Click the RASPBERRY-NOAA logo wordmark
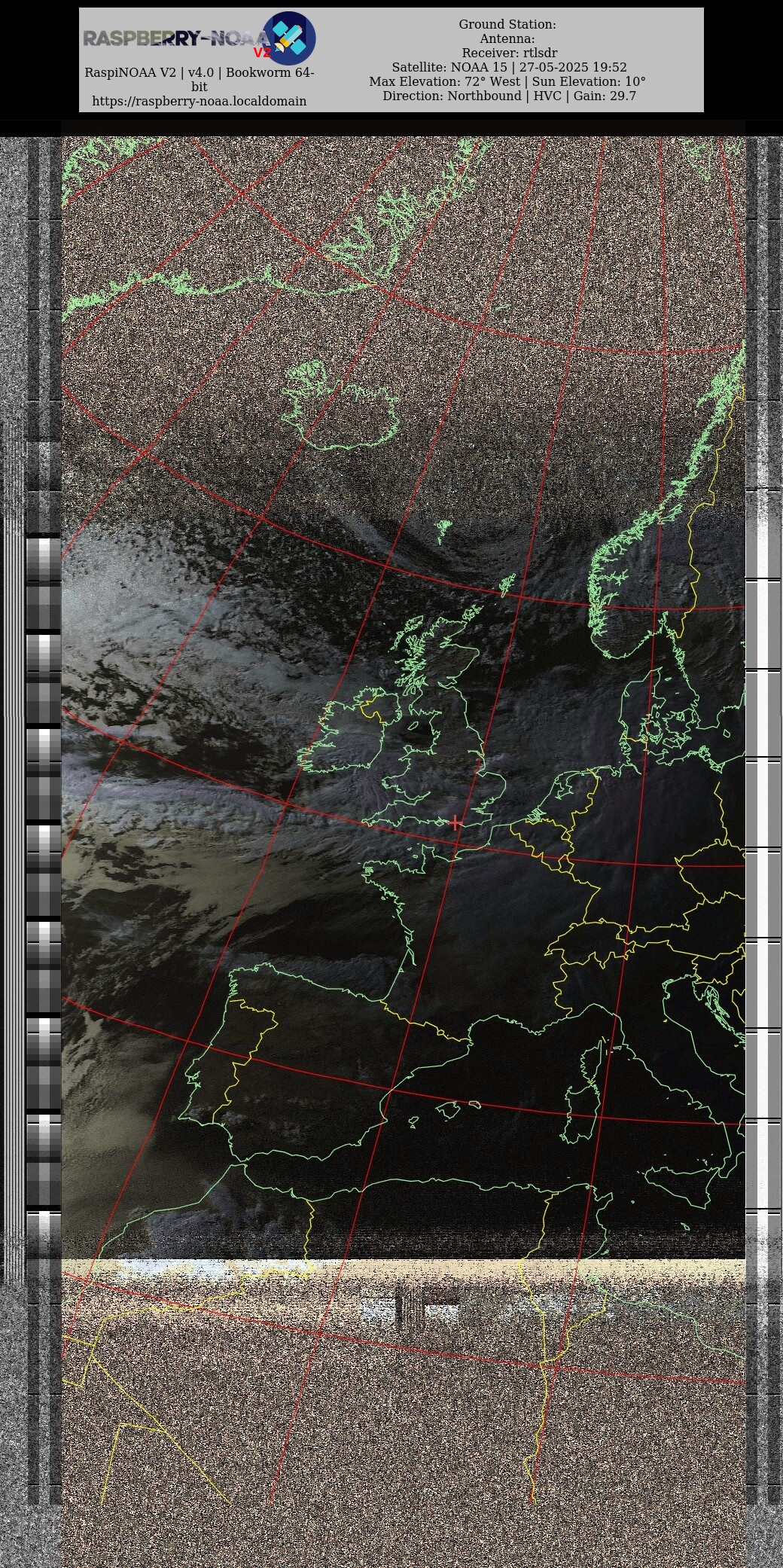The height and width of the screenshot is (1568, 783). pyautogui.click(x=176, y=39)
